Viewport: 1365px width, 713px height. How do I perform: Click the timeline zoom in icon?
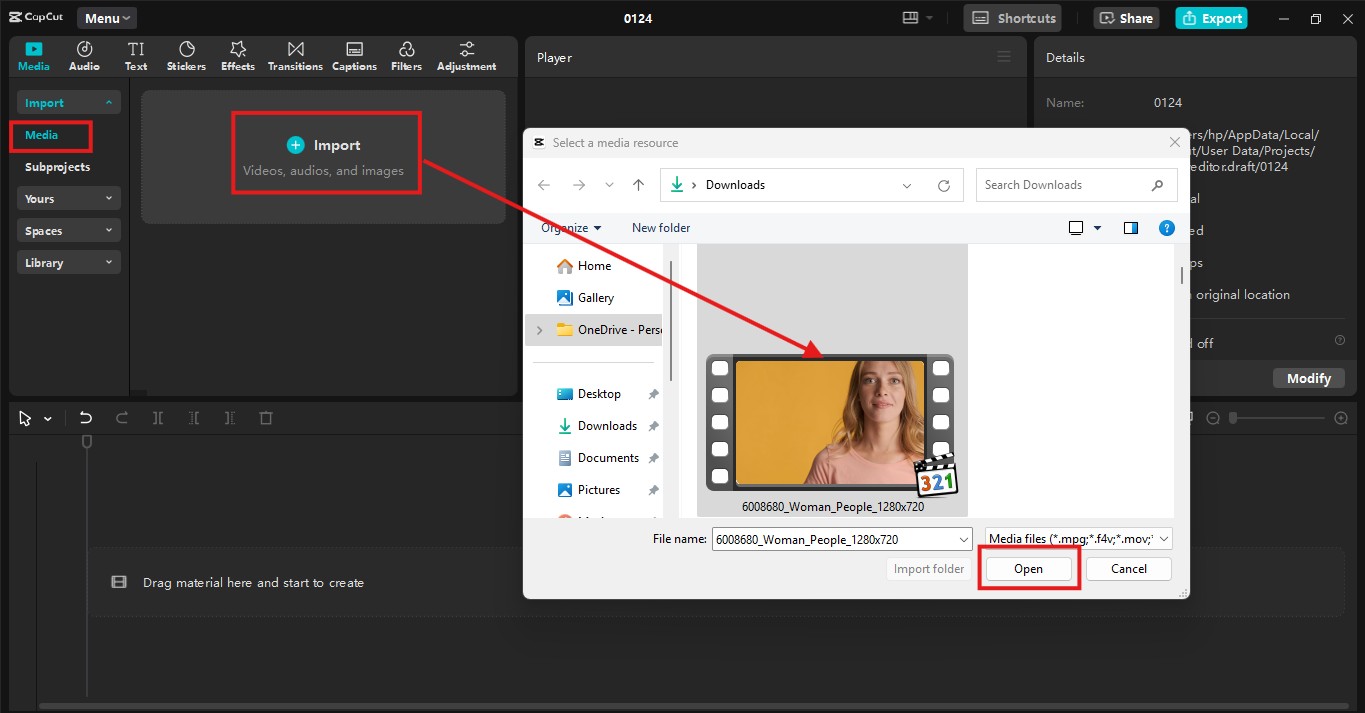coord(1341,418)
